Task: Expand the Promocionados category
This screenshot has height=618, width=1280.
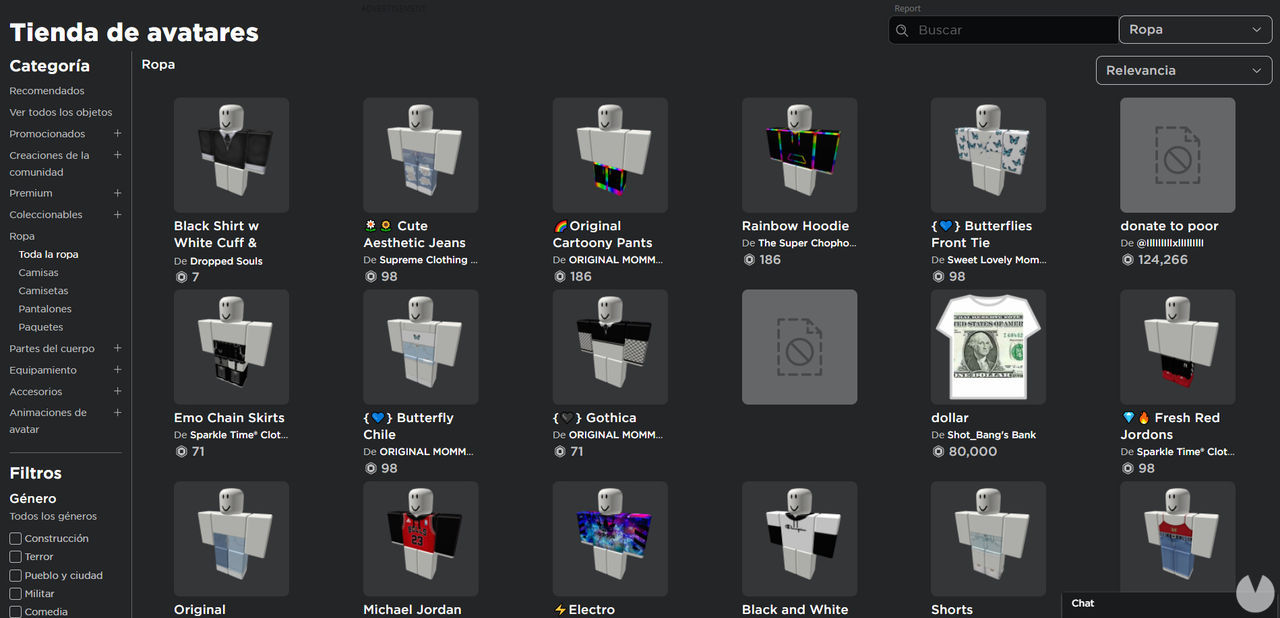Action: pyautogui.click(x=117, y=134)
